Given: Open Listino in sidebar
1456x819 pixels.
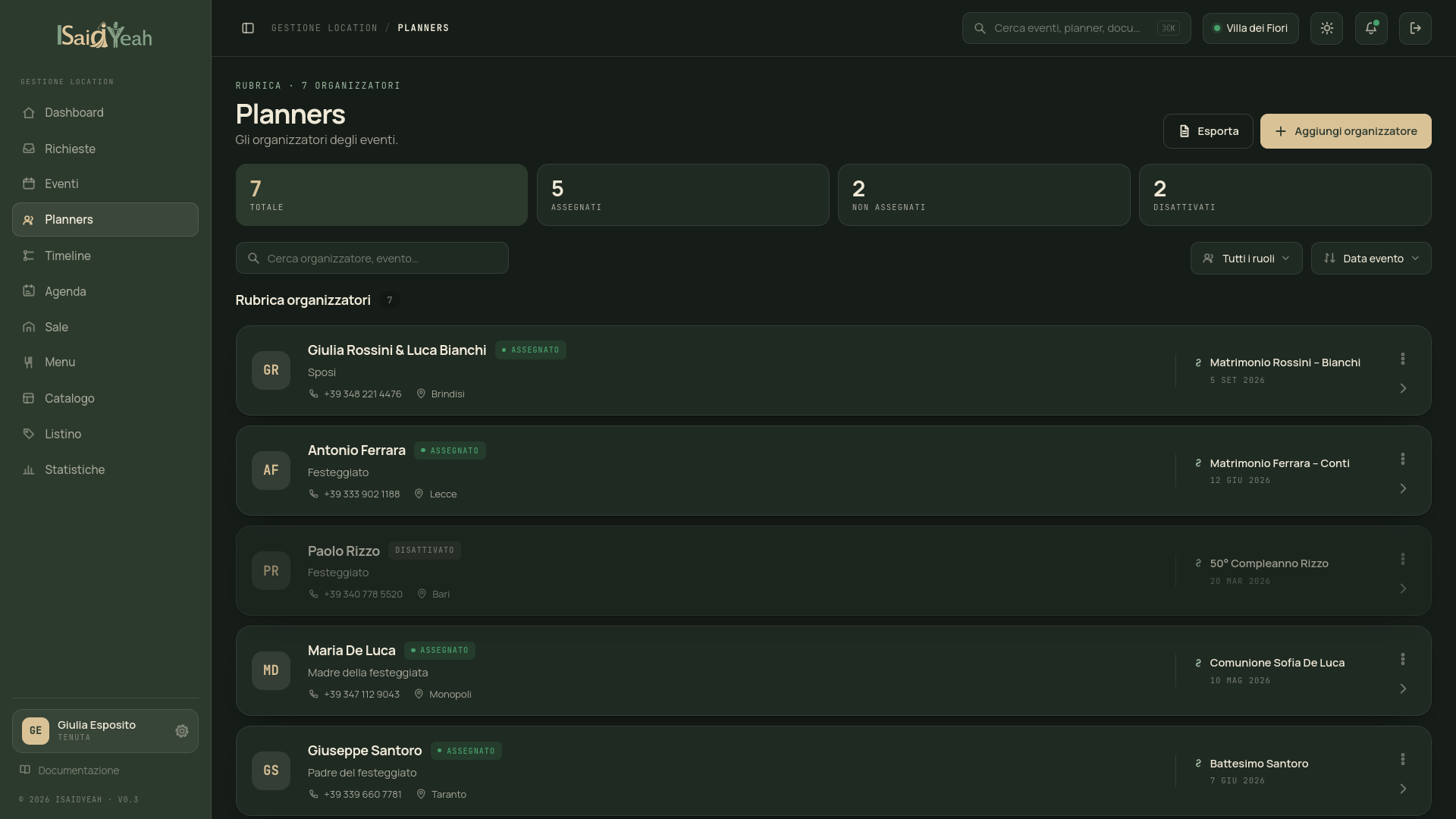Looking at the screenshot, I should (105, 434).
